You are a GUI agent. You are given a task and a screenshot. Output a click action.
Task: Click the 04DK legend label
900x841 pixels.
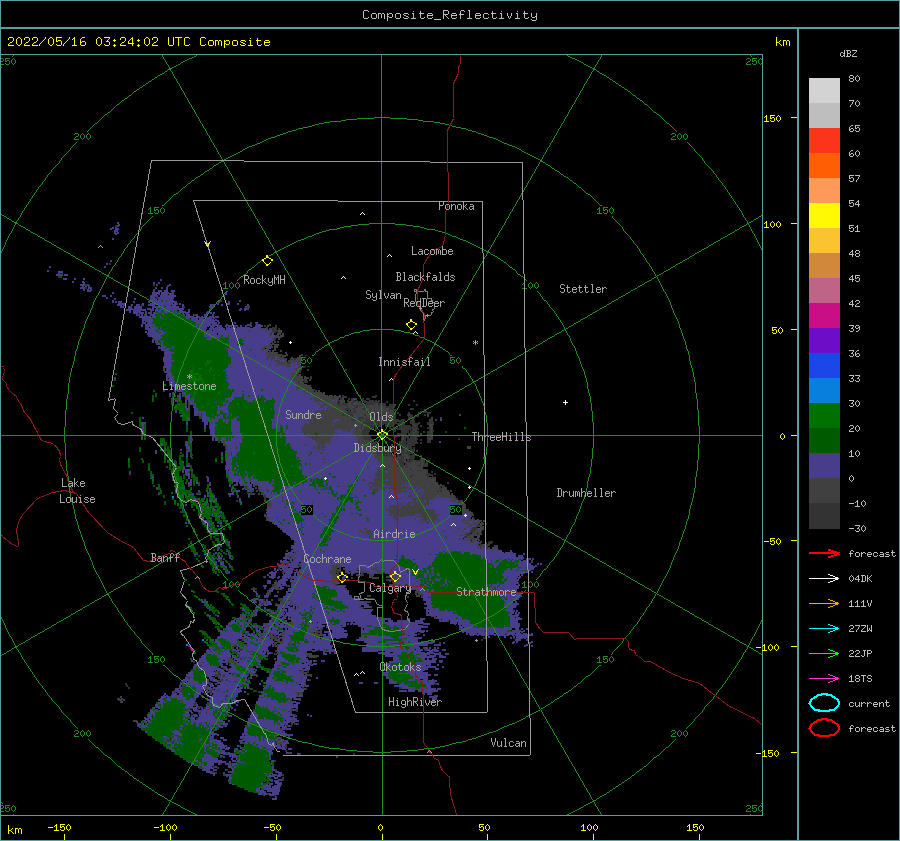(860, 579)
